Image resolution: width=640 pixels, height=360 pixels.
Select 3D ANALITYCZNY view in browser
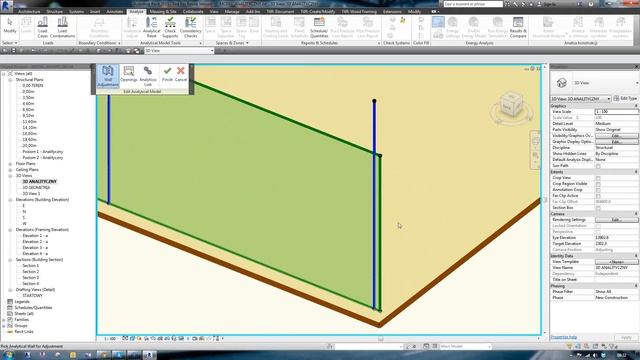click(39, 182)
